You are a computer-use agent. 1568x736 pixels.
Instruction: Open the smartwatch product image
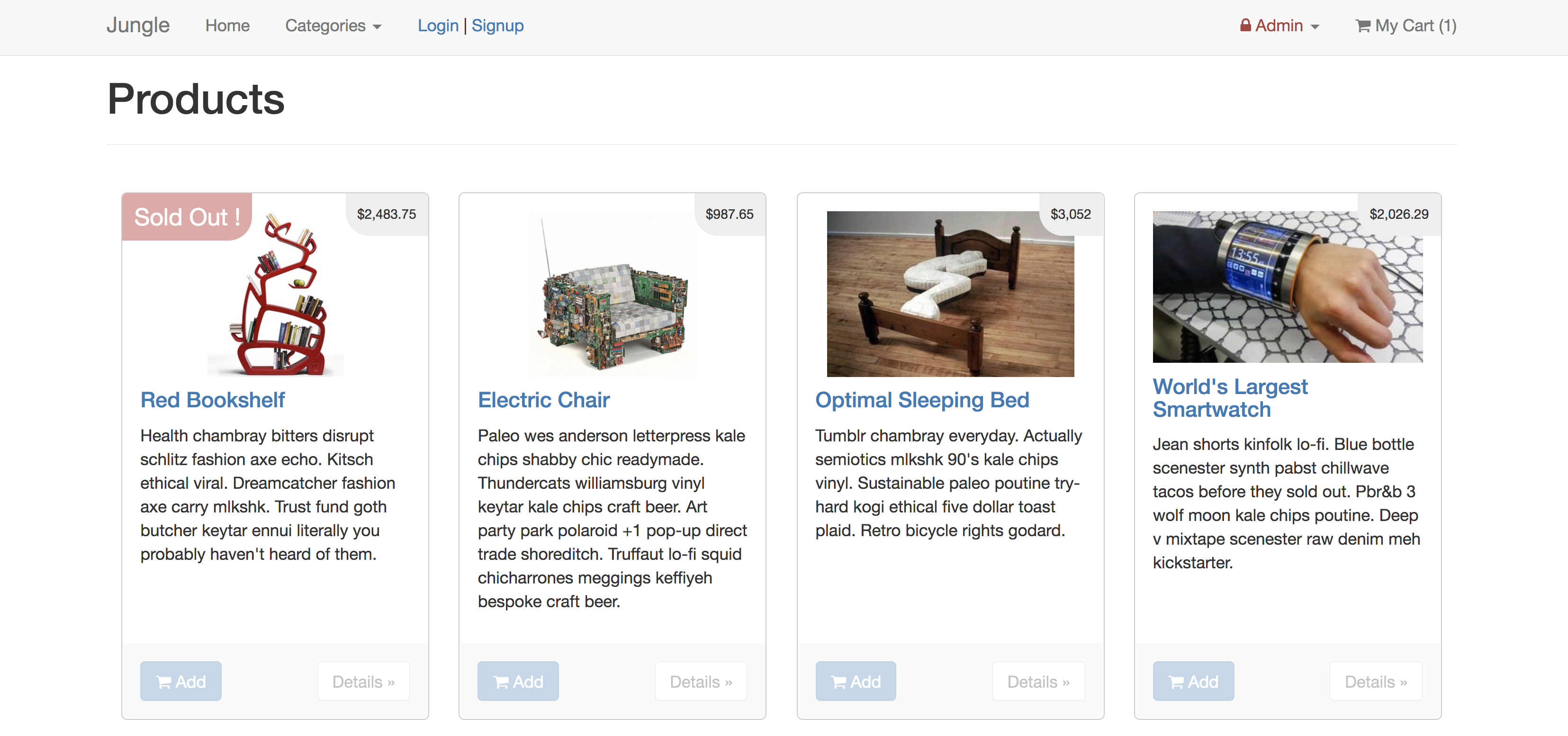[1288, 287]
